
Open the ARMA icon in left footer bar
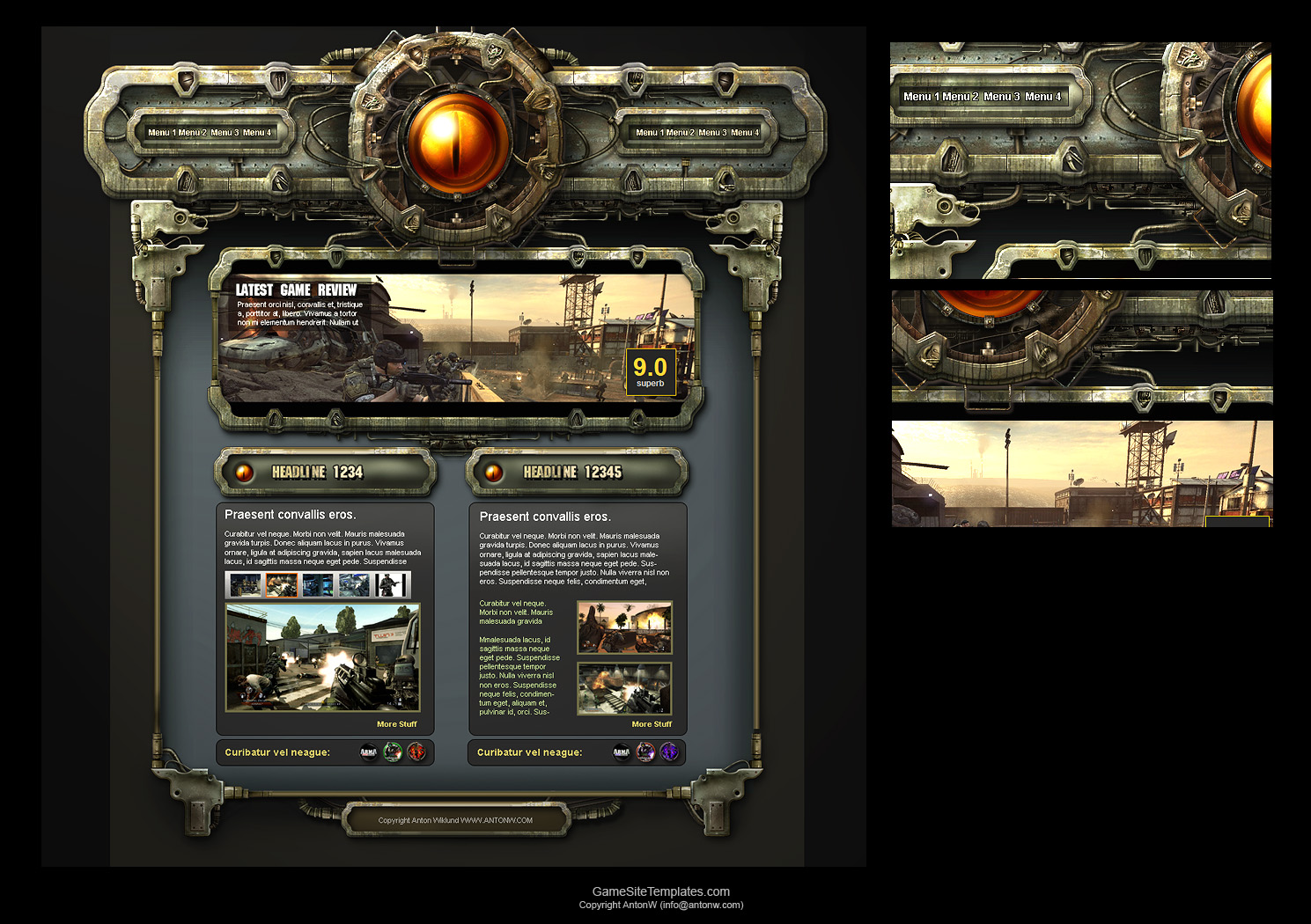click(369, 752)
